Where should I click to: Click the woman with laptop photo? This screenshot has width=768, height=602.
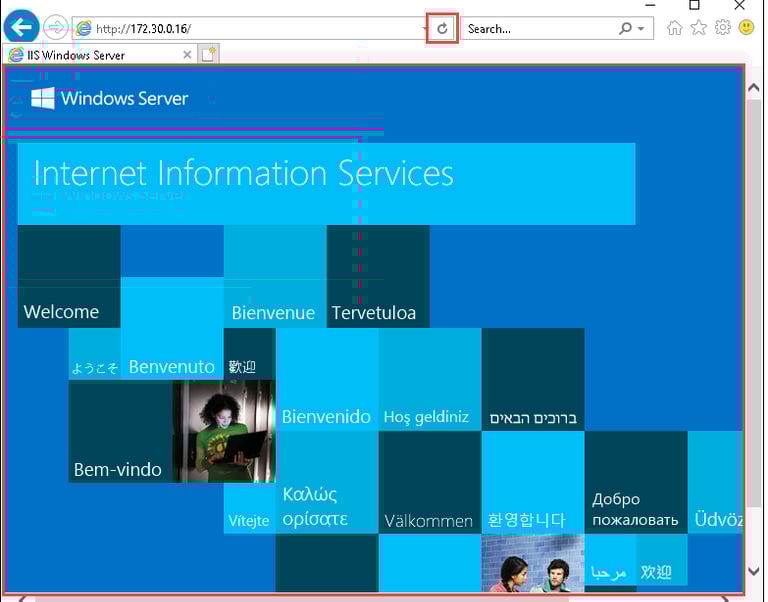[224, 432]
